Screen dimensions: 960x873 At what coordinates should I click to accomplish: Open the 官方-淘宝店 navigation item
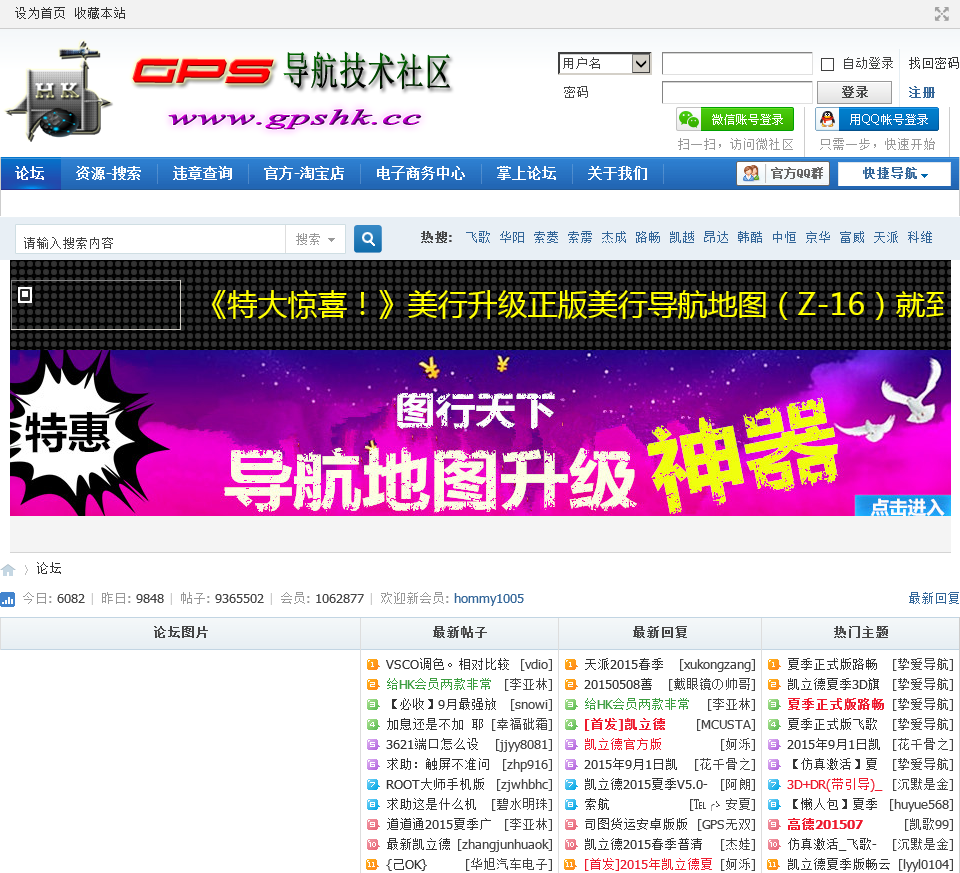pyautogui.click(x=304, y=174)
